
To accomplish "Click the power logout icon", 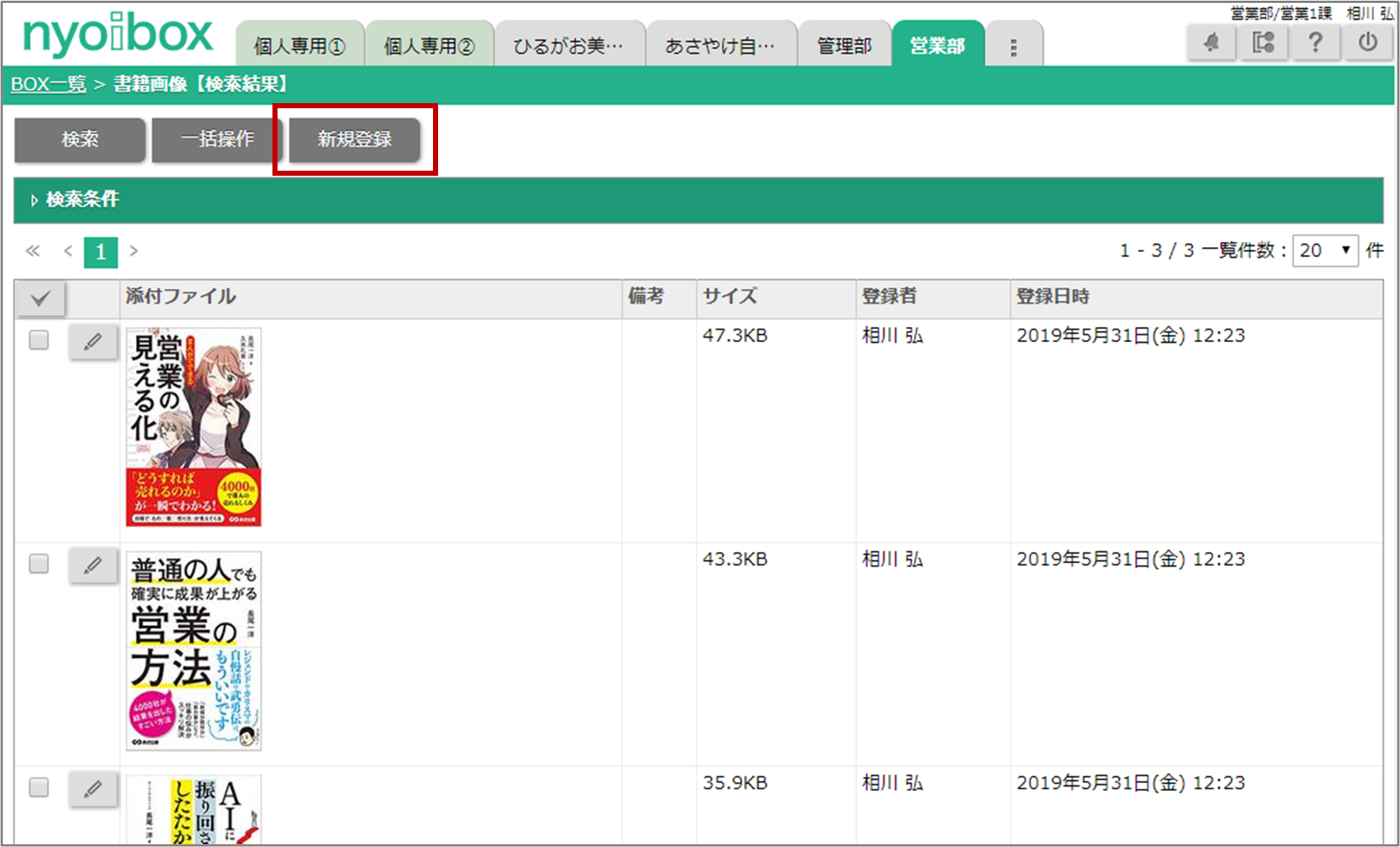I will pos(1367,42).
